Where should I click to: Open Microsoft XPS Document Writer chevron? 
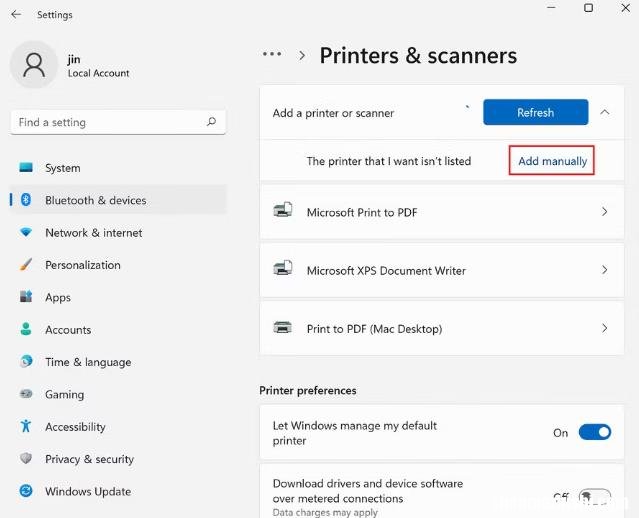(605, 270)
